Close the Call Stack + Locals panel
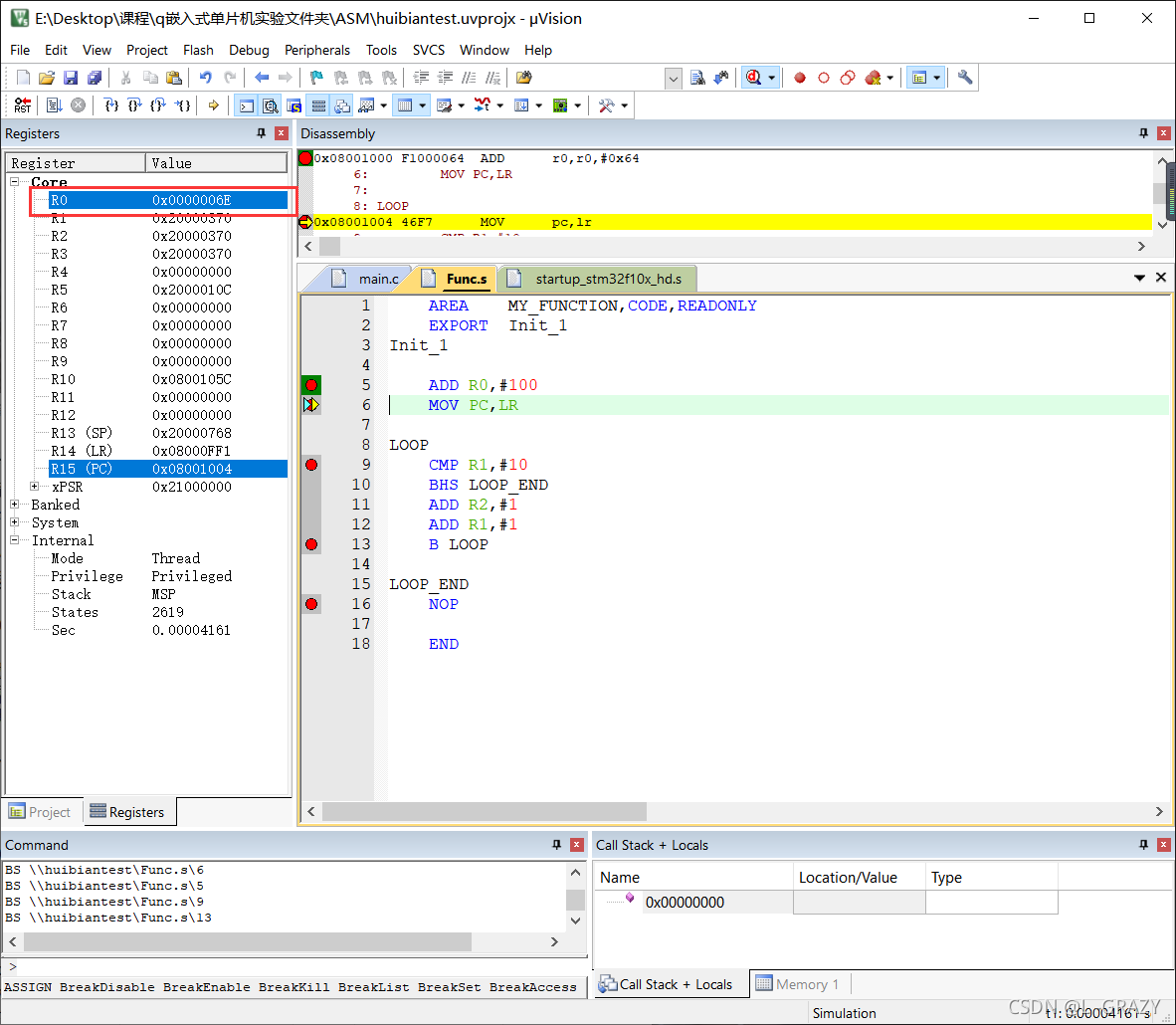Viewport: 1176px width, 1025px height. tap(1163, 844)
